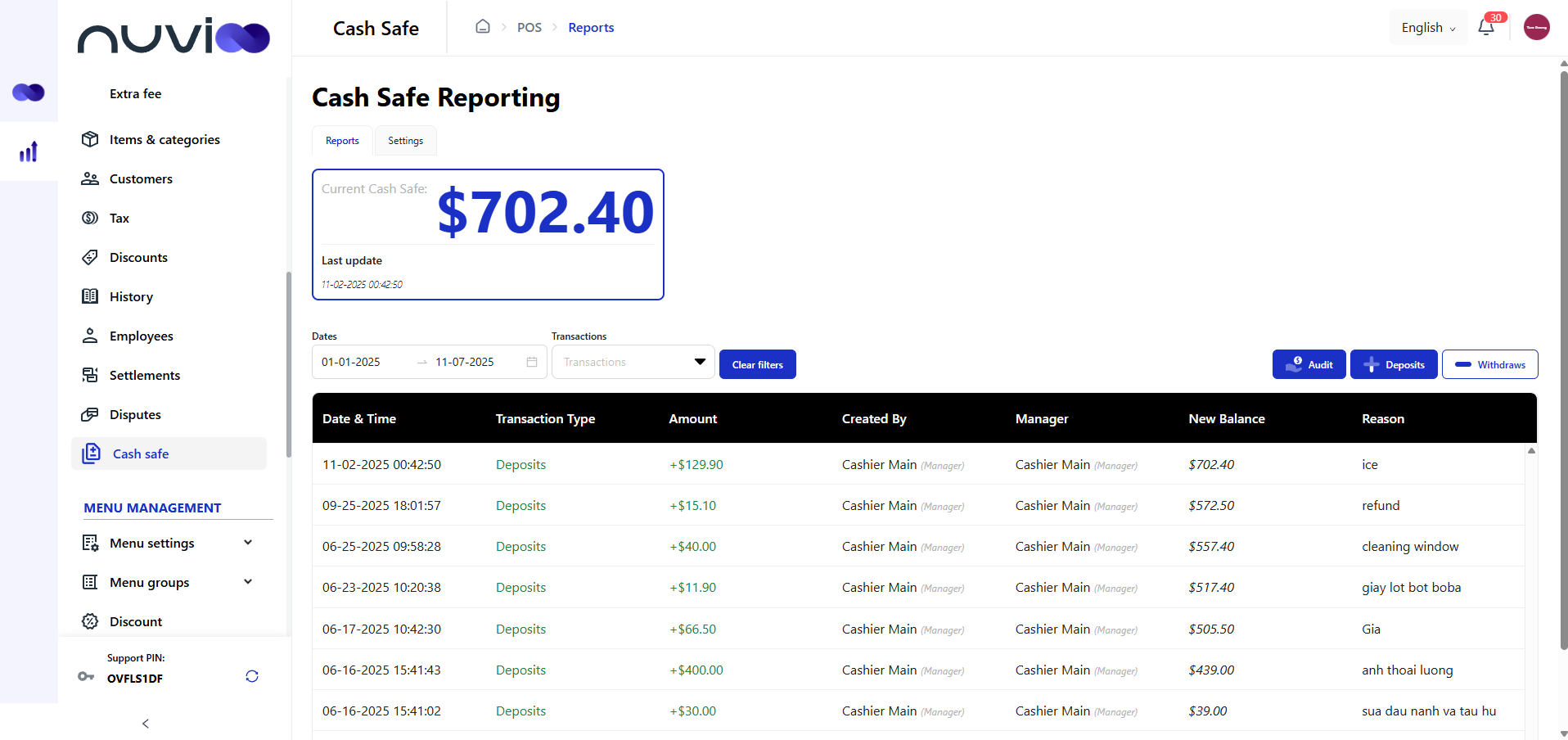Click the Audit button
1568x740 pixels.
pos(1309,364)
